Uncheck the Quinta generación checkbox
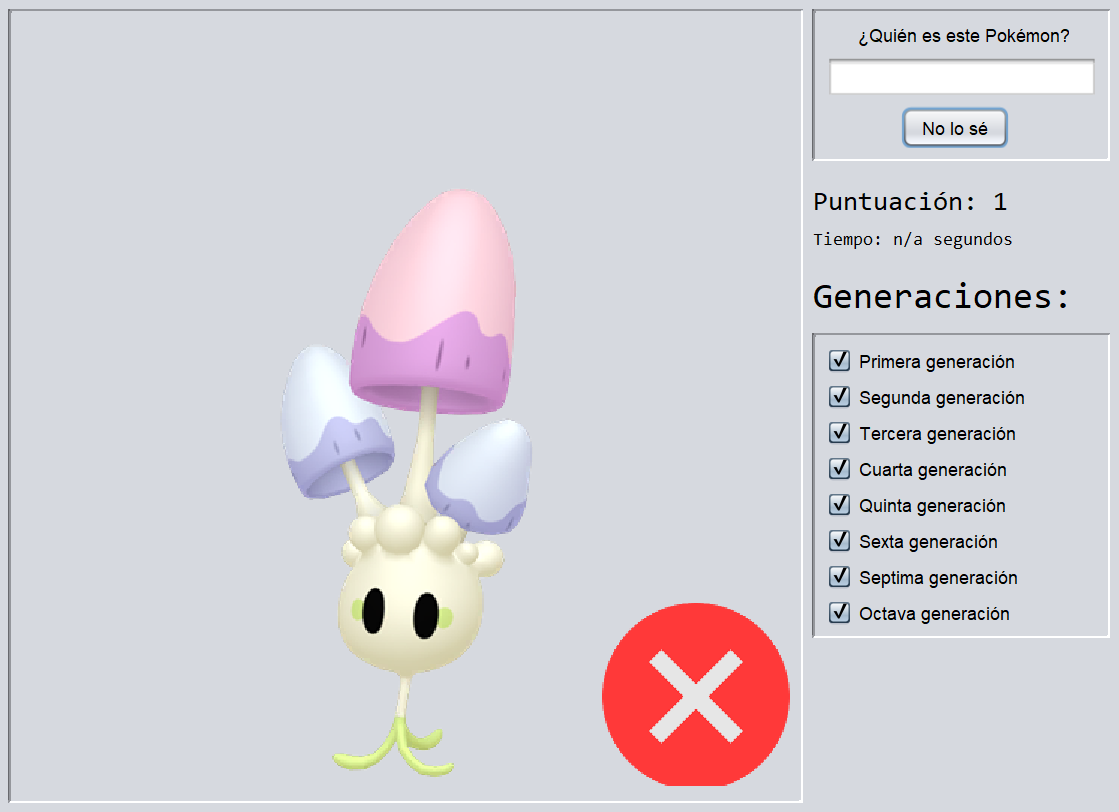The width and height of the screenshot is (1119, 812). [839, 505]
